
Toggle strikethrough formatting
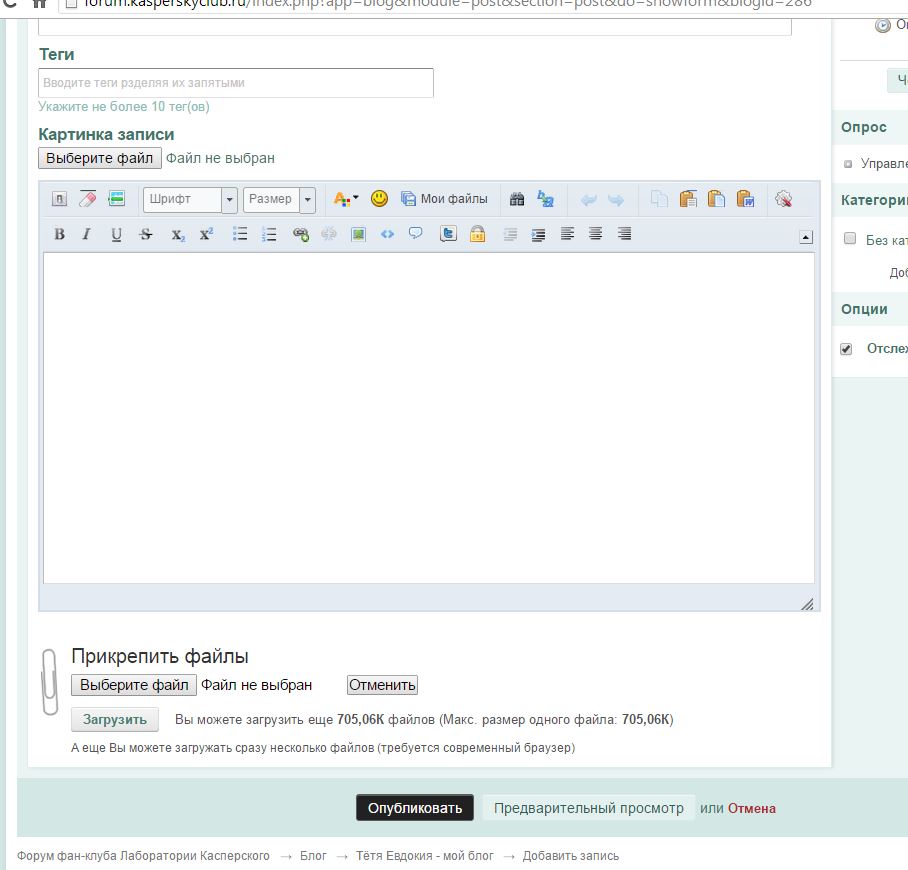click(146, 234)
